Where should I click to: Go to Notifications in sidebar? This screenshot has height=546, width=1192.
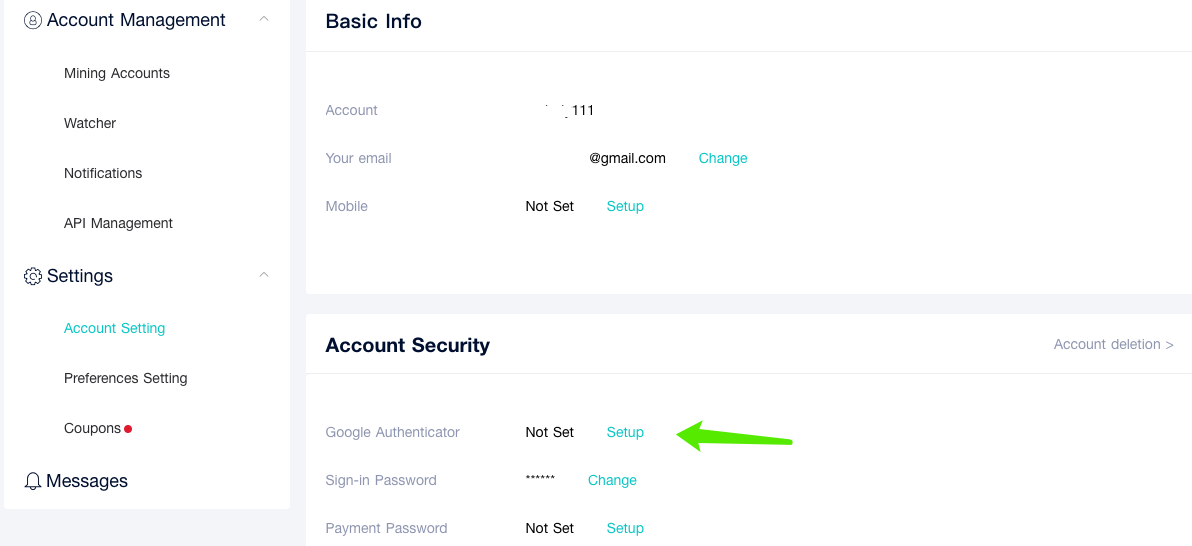click(103, 173)
